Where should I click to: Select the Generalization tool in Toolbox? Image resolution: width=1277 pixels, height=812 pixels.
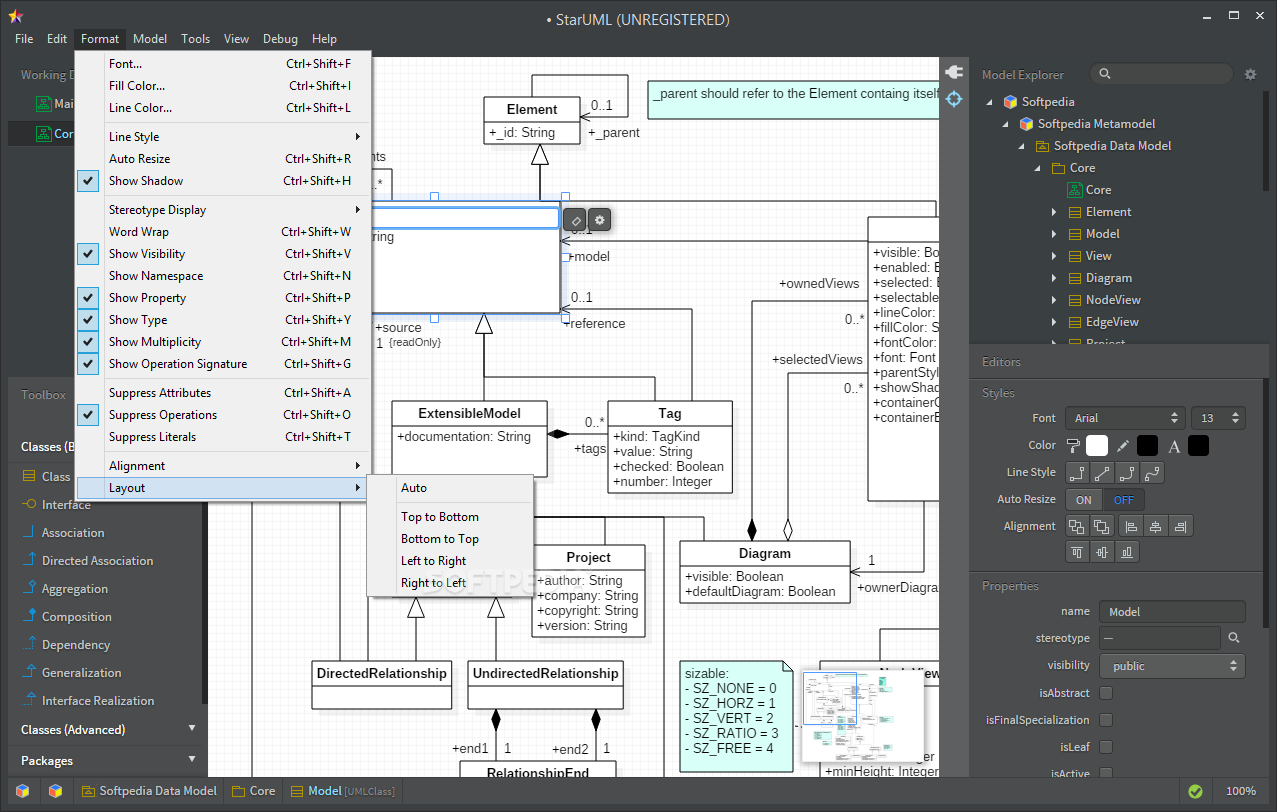point(81,673)
